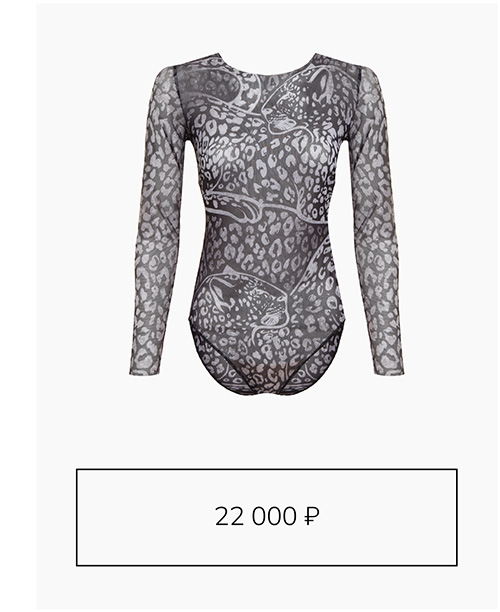Viewport: 500px width, 612px height.
Task: Click empty space left of price text
Action: click(x=144, y=517)
